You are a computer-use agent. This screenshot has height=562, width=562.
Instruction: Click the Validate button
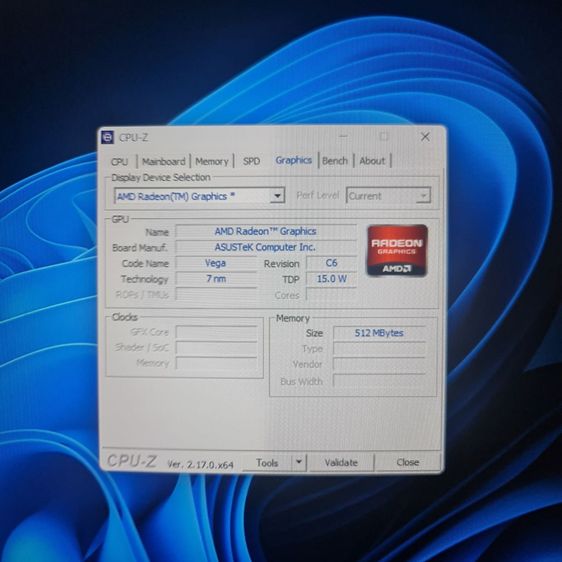341,463
